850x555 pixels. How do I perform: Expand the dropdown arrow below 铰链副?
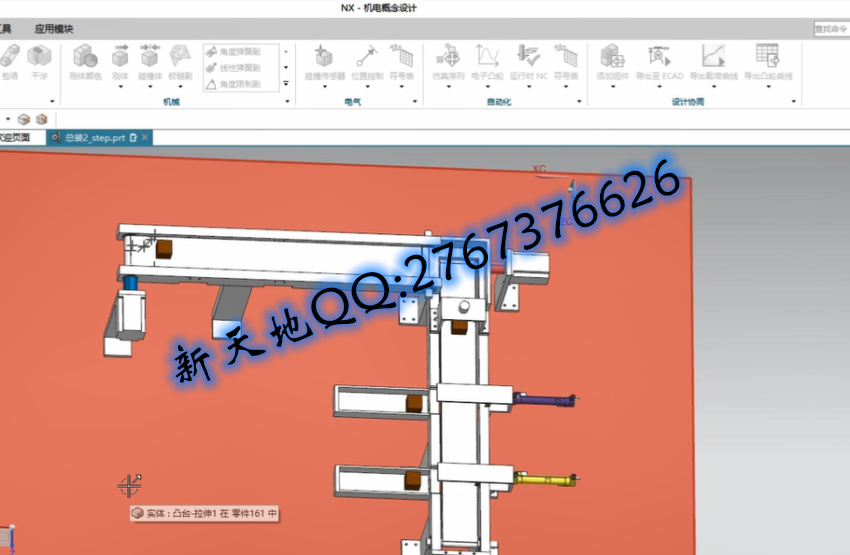click(180, 87)
